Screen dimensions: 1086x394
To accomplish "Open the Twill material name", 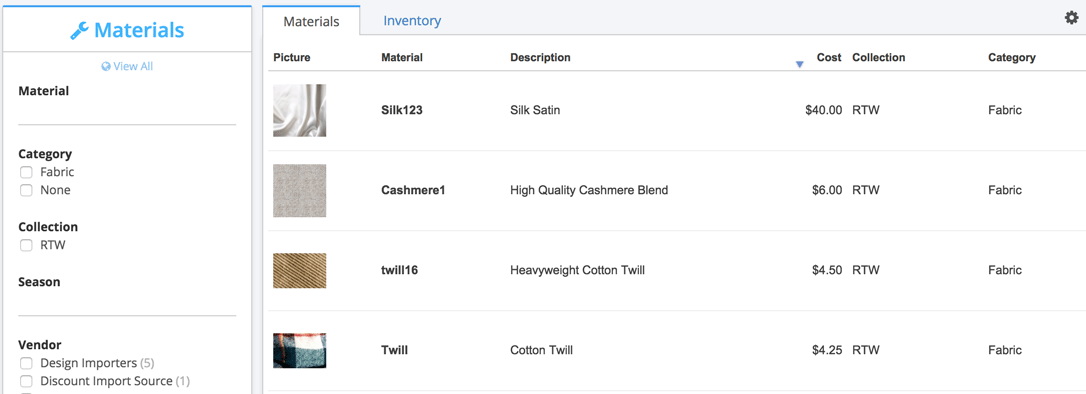I will 394,350.
